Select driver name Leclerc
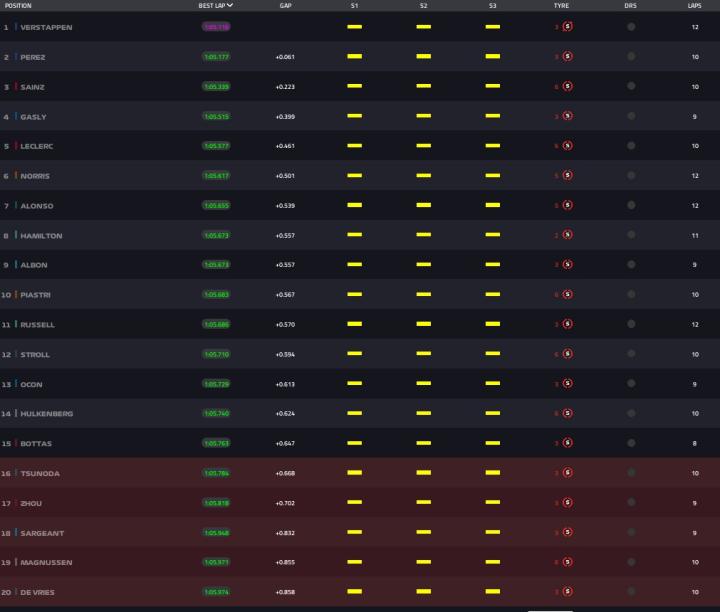Viewport: 720px width, 612px height. click(37, 146)
